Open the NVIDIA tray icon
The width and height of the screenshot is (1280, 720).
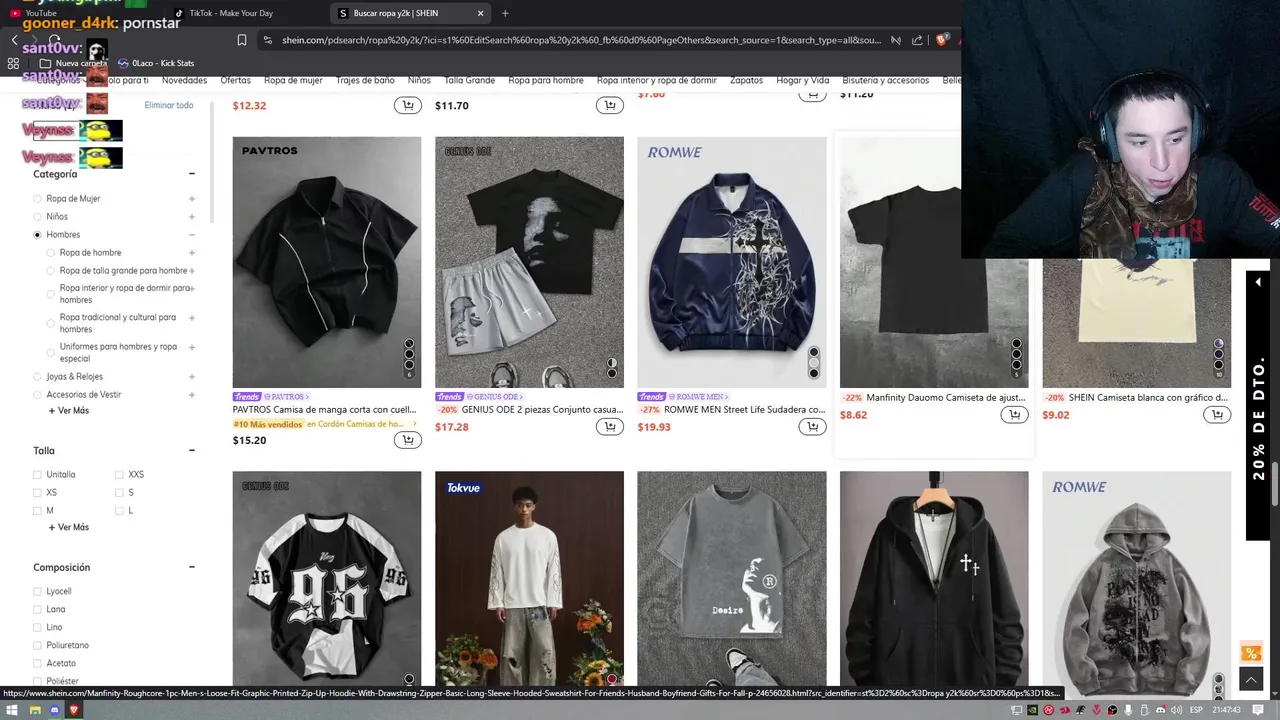1033,710
